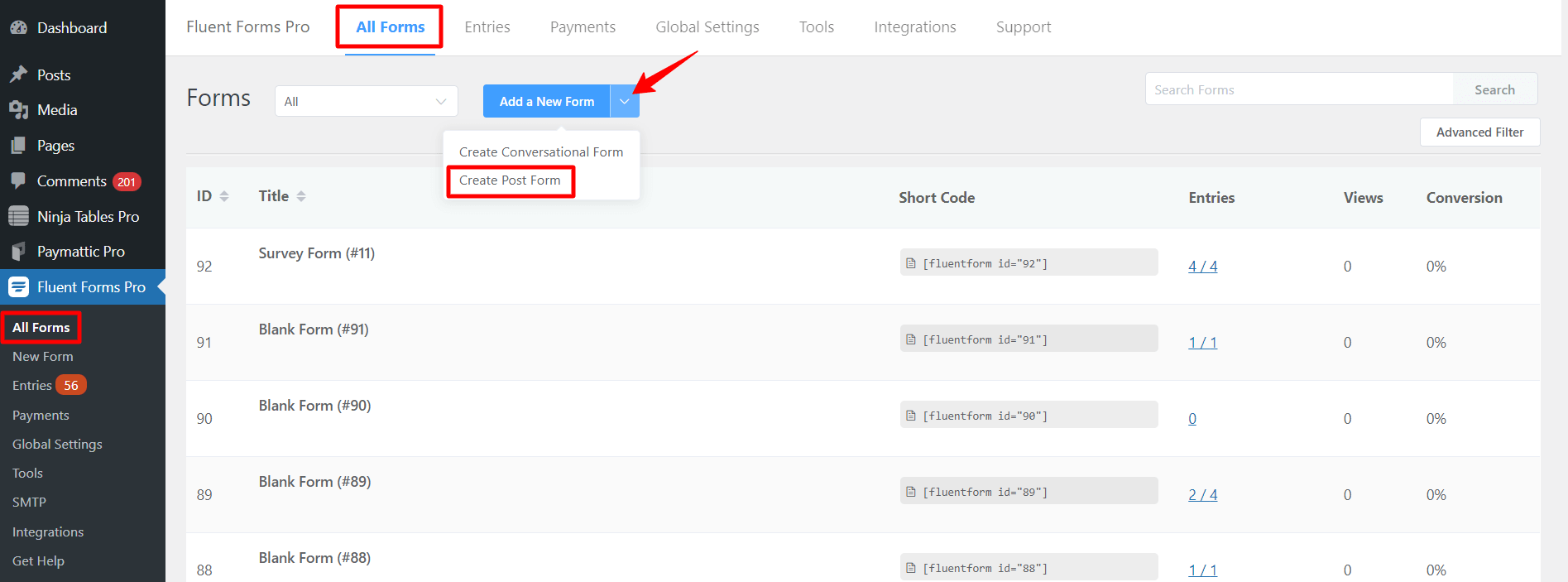This screenshot has width=1568, height=582.
Task: Open Blank Form (#89) title
Action: (314, 482)
